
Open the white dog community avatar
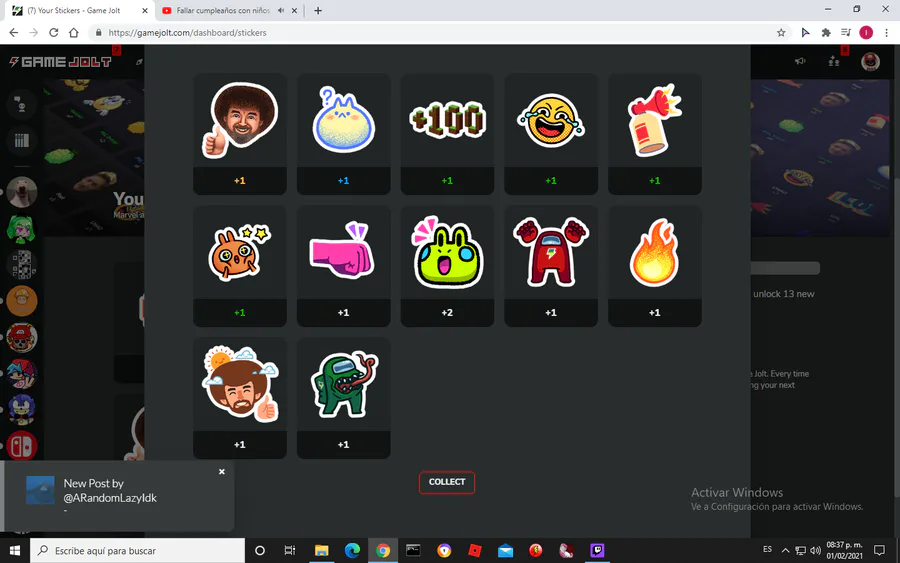pyautogui.click(x=22, y=192)
